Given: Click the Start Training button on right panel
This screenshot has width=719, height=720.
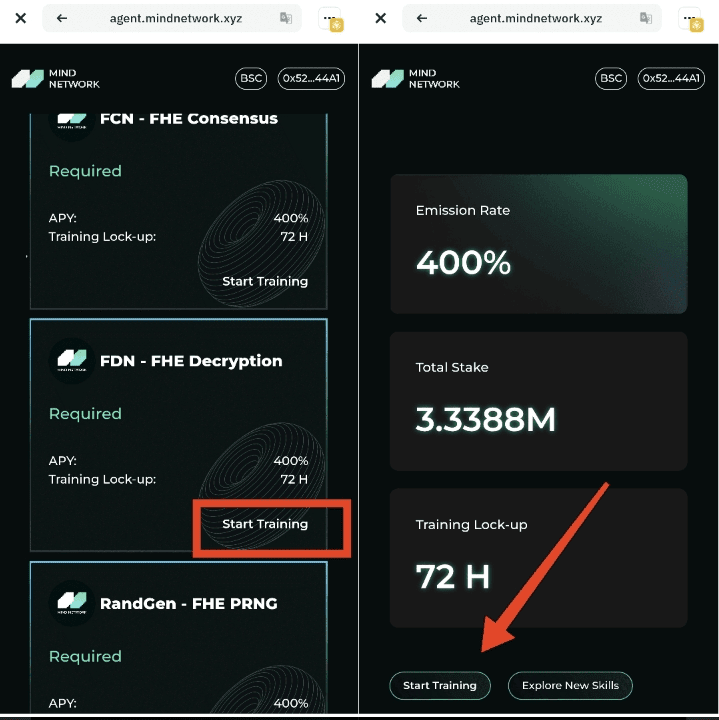Looking at the screenshot, I should click(440, 686).
